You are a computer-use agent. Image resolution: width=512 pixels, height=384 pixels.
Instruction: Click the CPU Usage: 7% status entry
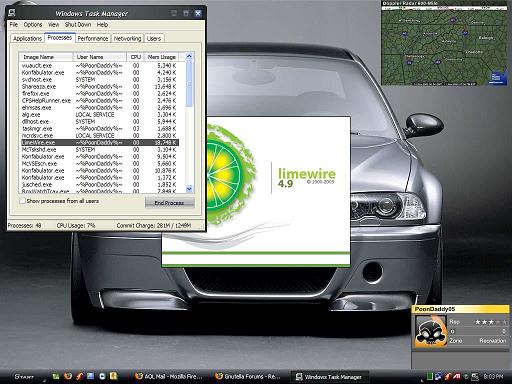click(76, 226)
